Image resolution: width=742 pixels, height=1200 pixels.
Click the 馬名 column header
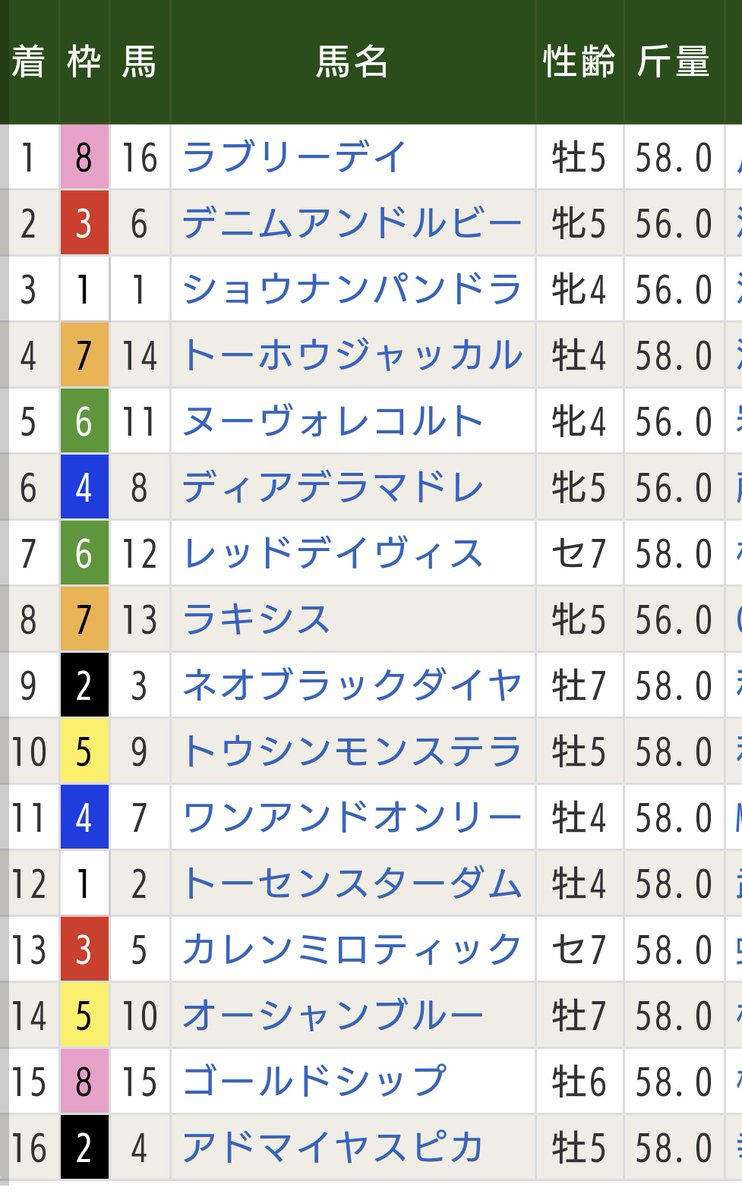pos(352,62)
